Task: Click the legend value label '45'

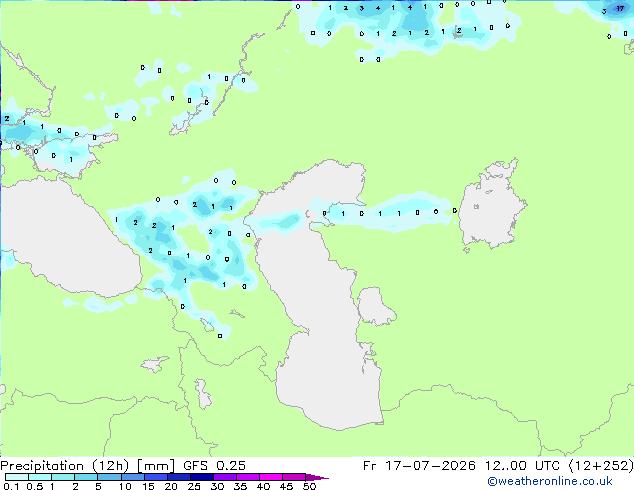Action: (x=286, y=486)
